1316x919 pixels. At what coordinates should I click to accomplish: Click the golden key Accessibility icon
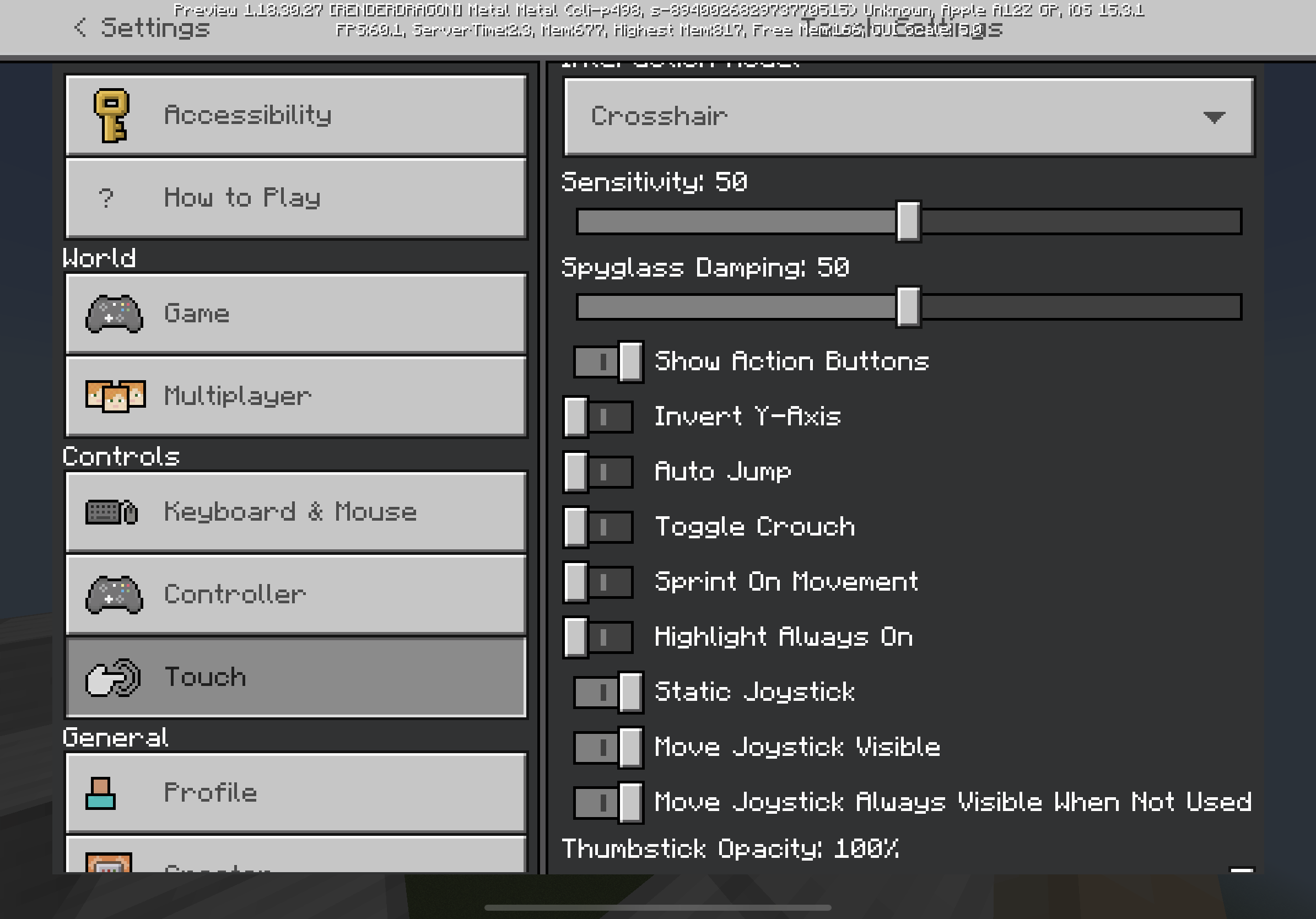pyautogui.click(x=111, y=115)
